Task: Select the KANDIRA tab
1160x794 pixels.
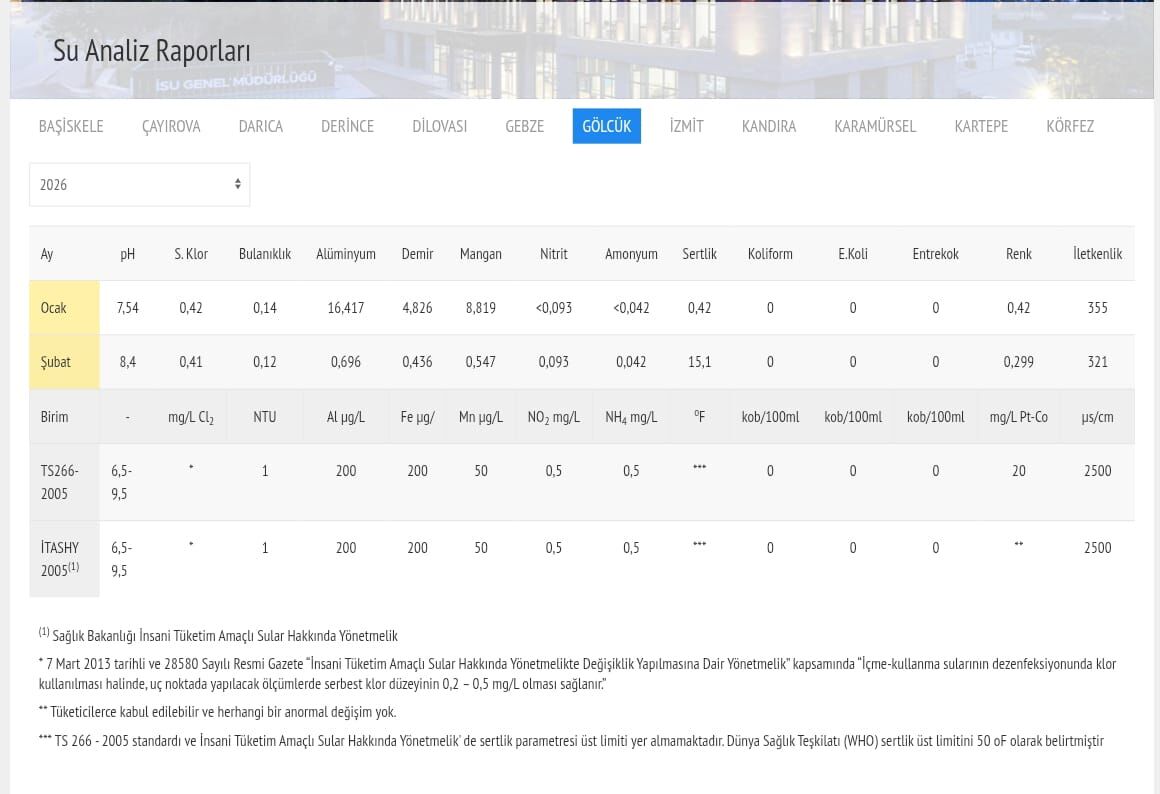Action: click(768, 126)
